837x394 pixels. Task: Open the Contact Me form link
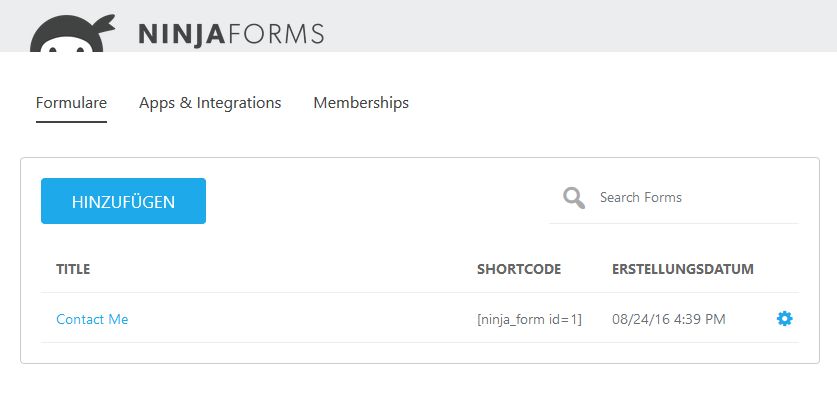coord(92,319)
